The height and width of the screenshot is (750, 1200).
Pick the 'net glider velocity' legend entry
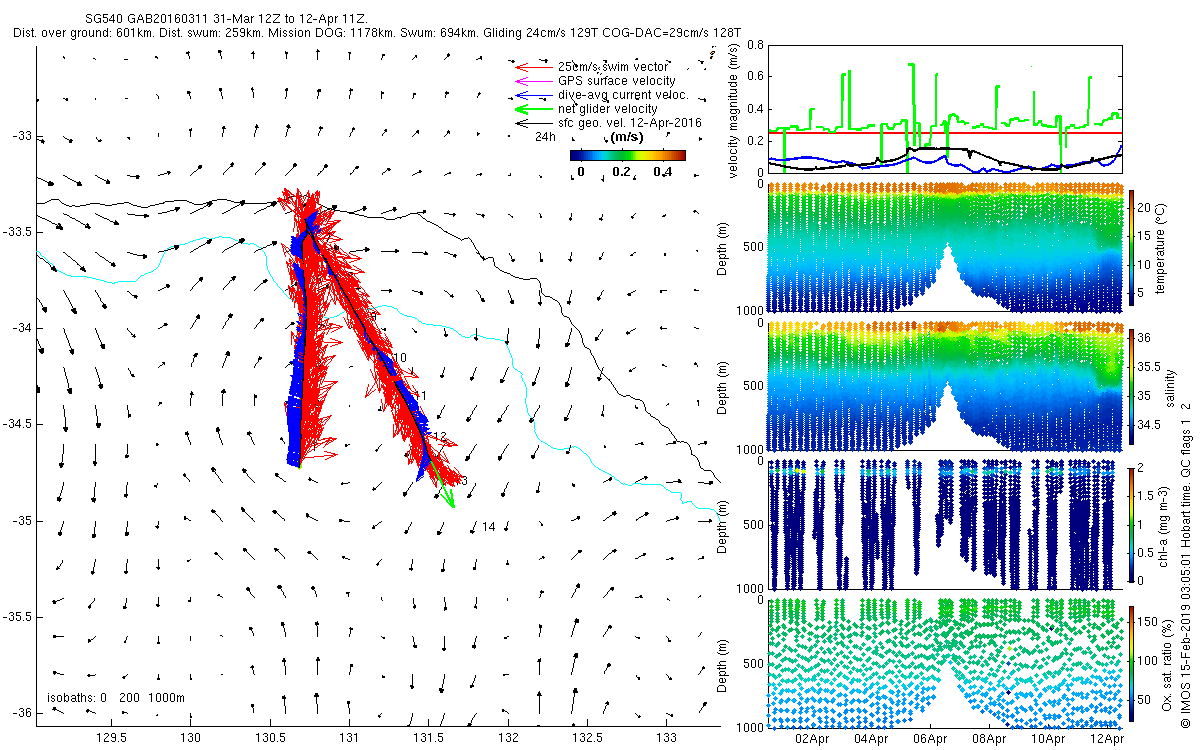tap(607, 108)
